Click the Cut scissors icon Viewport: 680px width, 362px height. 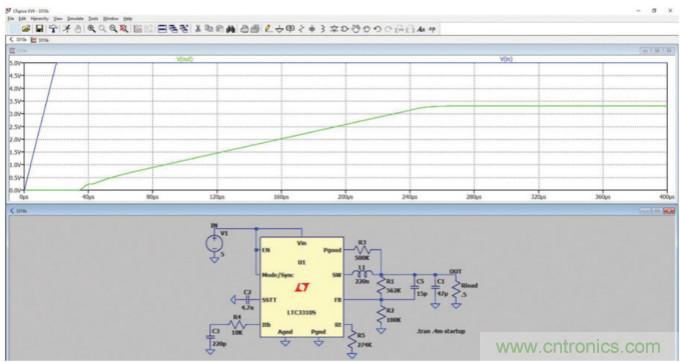point(198,29)
